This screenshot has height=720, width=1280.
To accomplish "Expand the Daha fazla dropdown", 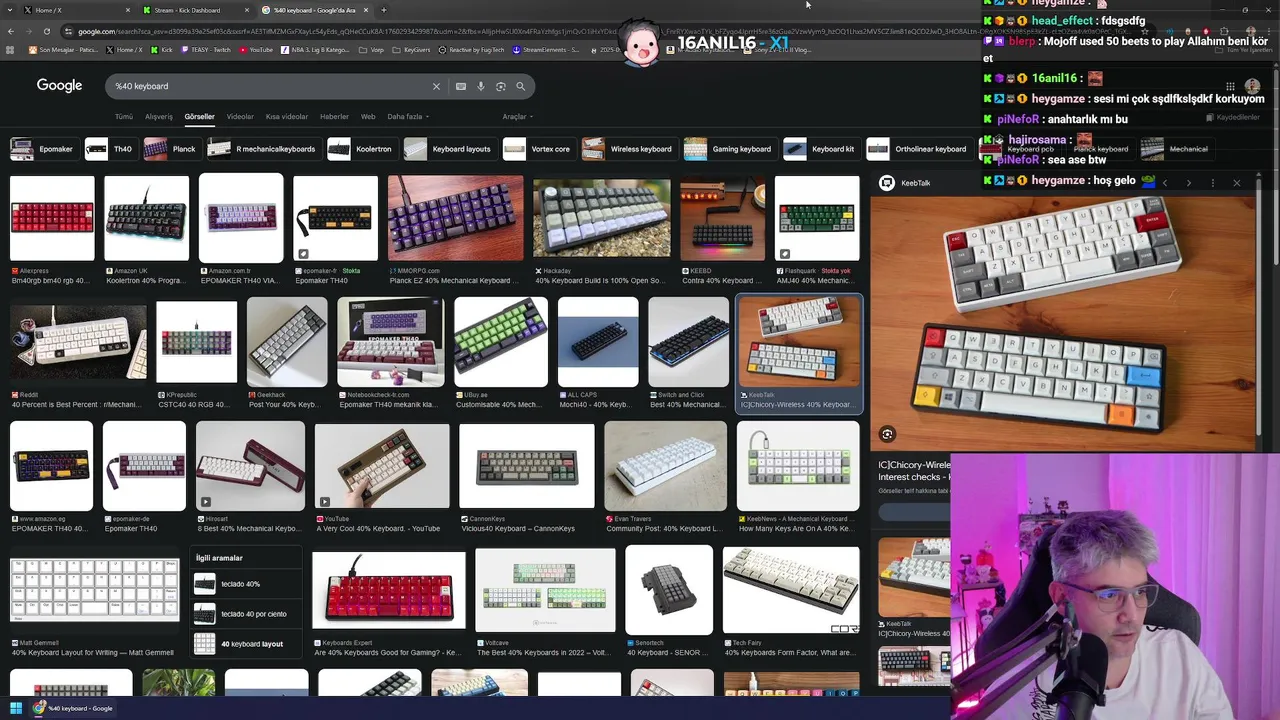I will coord(408,117).
